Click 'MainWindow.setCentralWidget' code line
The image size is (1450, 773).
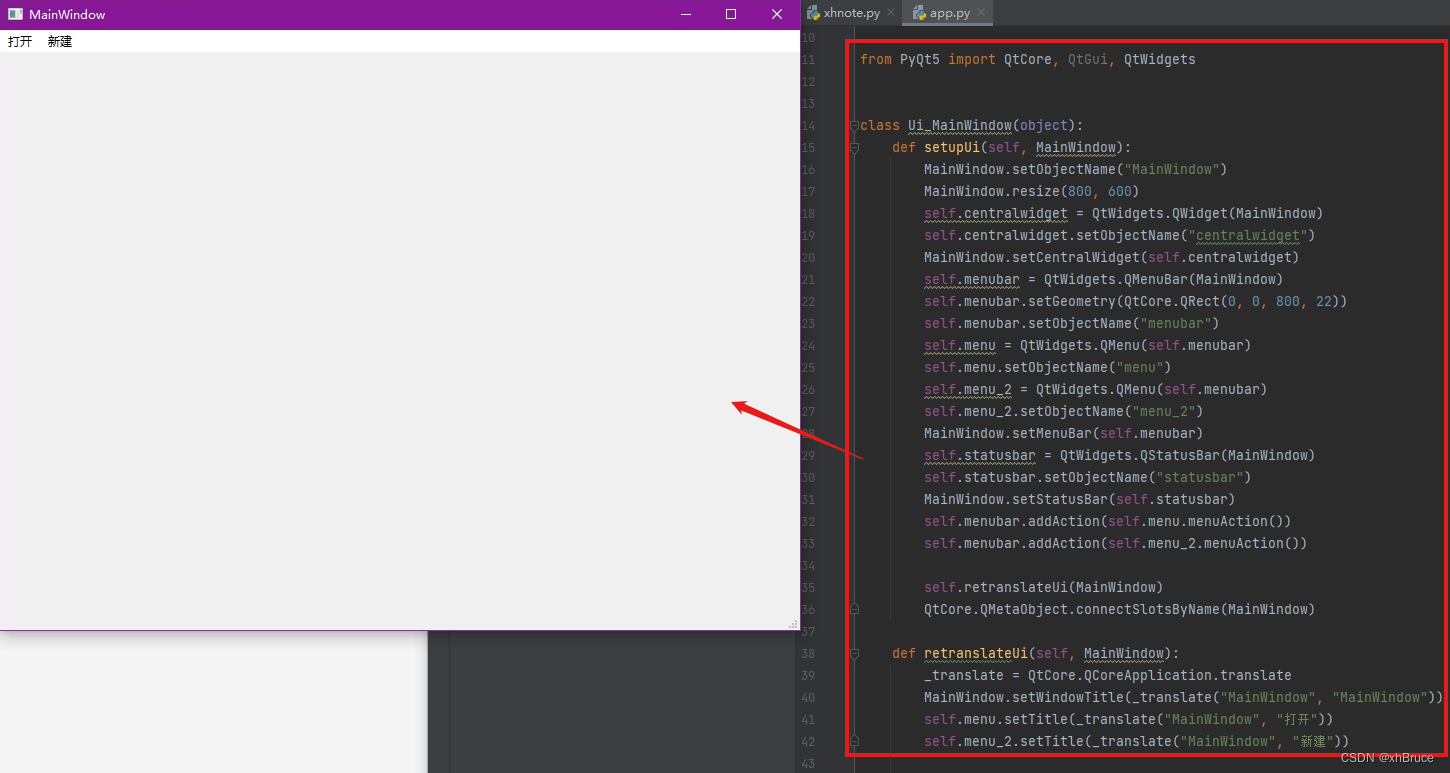coord(1112,257)
